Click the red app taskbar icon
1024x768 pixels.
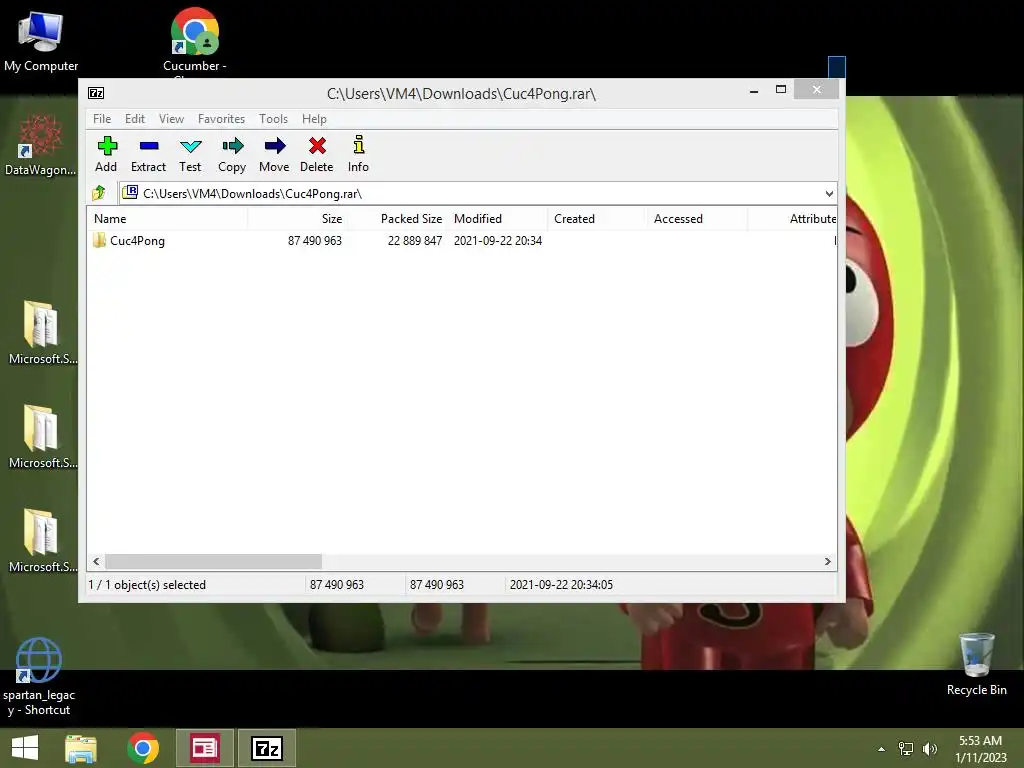click(x=204, y=748)
